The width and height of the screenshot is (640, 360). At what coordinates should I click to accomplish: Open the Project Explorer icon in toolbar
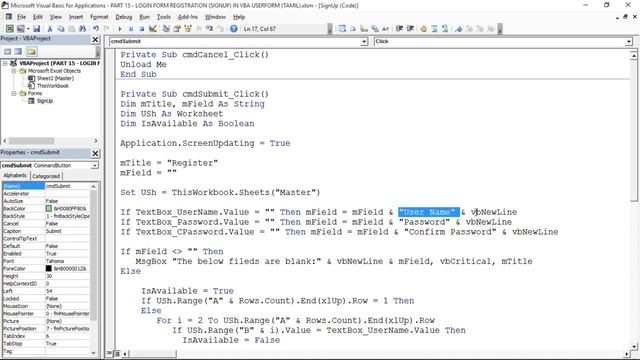[x=166, y=29]
